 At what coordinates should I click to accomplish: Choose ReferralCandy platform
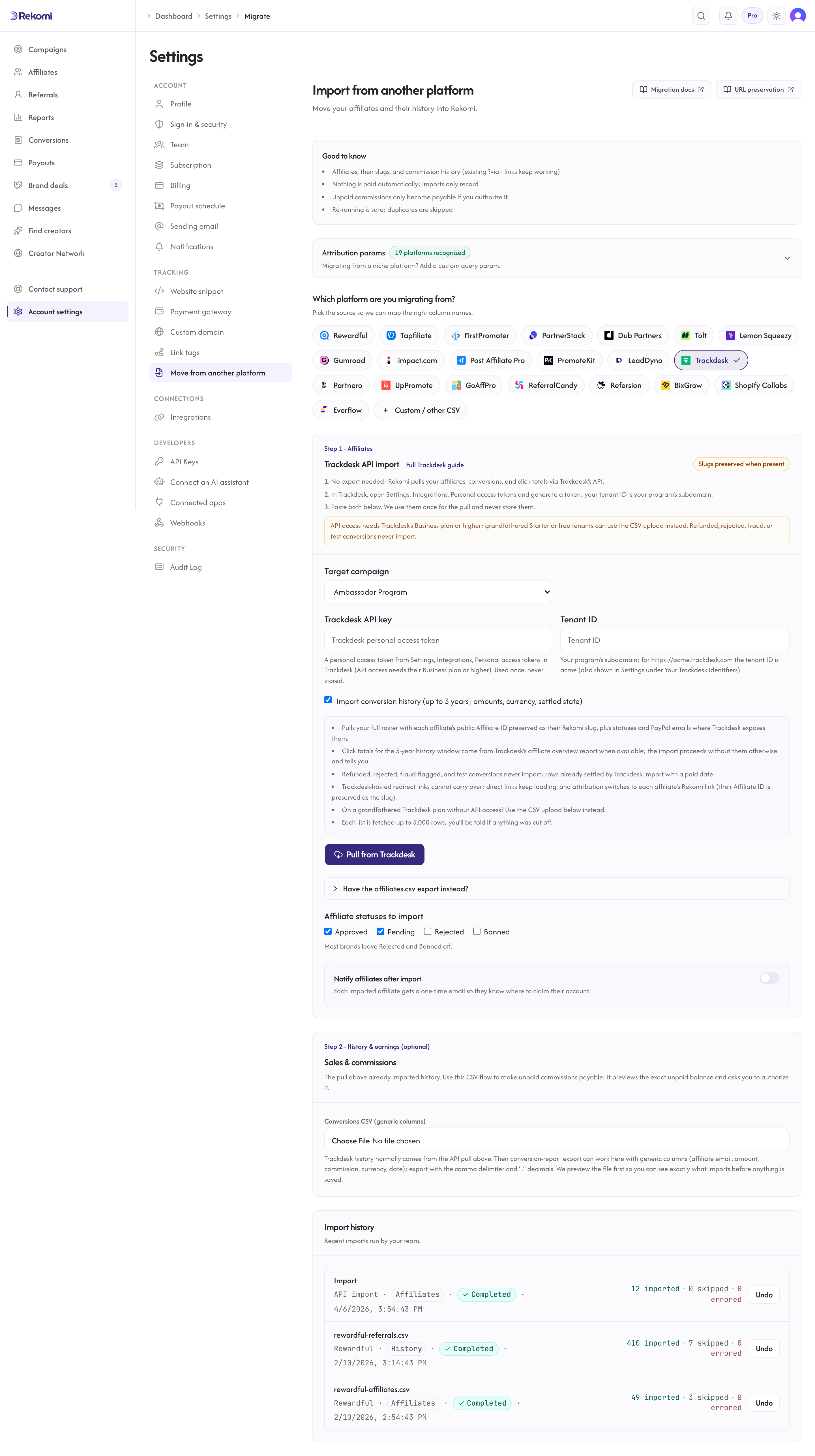click(x=546, y=385)
